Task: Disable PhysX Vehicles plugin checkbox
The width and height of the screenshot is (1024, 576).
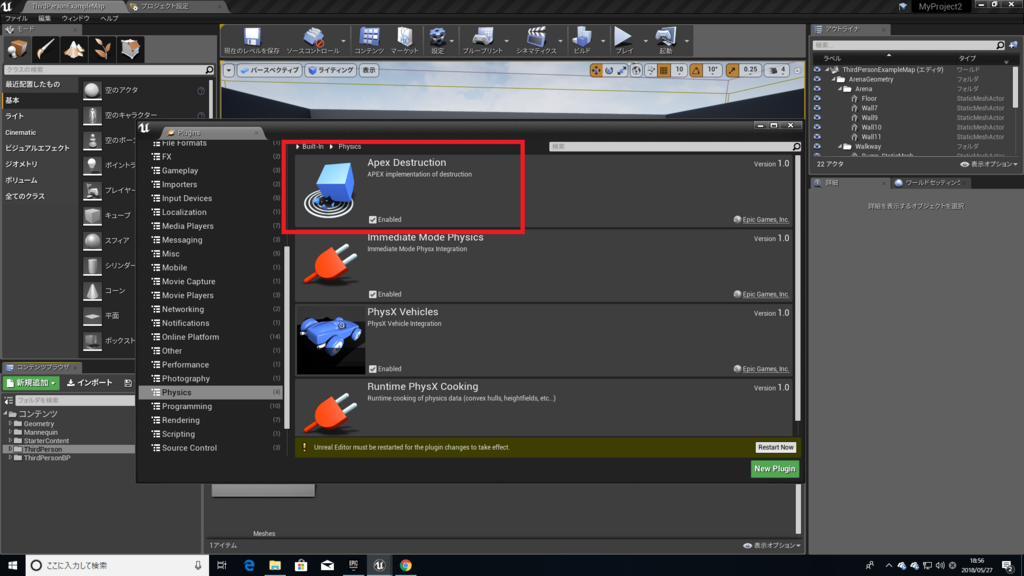Action: tap(372, 369)
